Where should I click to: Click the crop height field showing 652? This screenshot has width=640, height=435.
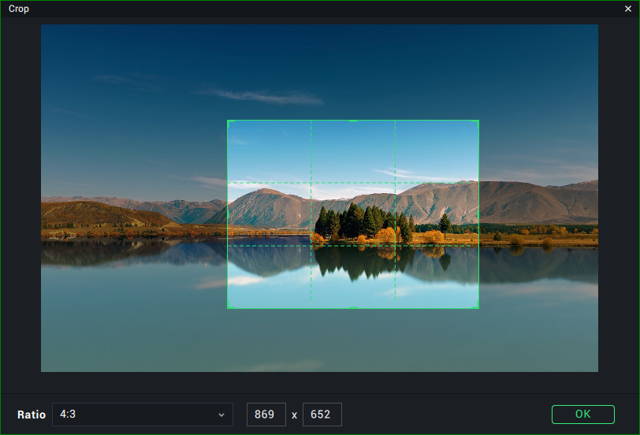pyautogui.click(x=322, y=414)
